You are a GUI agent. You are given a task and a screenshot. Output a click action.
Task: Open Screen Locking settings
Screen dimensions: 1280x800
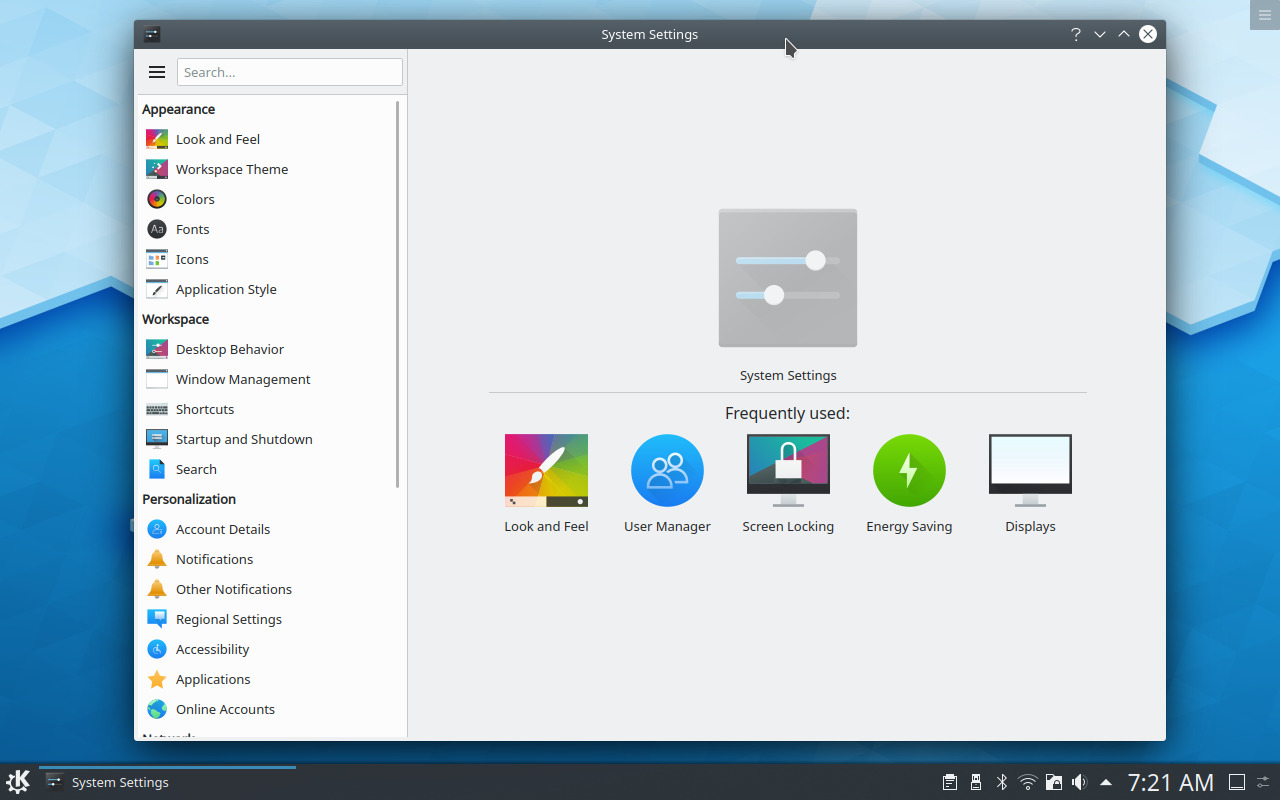tap(788, 470)
